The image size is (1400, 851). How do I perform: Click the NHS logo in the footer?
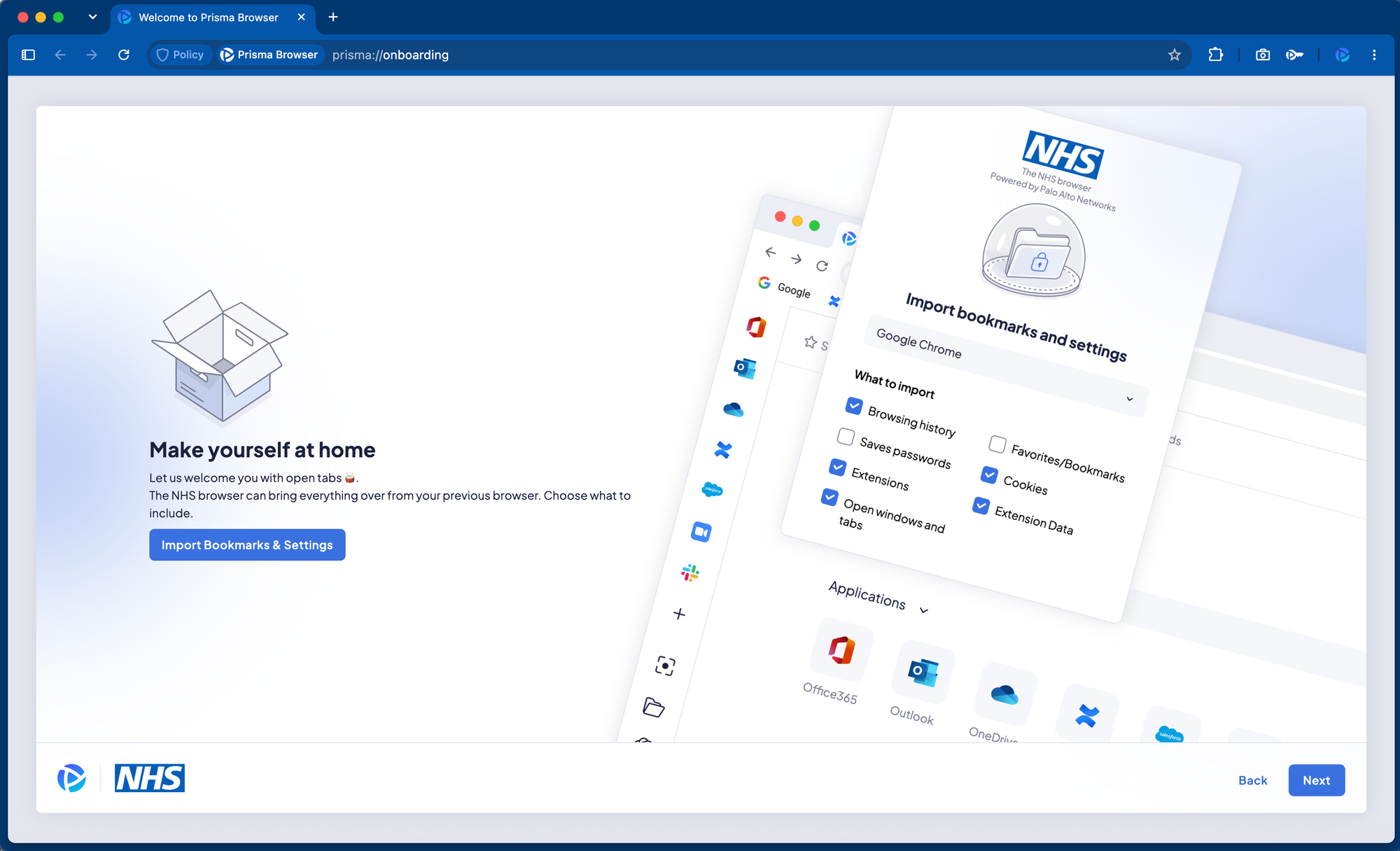150,778
